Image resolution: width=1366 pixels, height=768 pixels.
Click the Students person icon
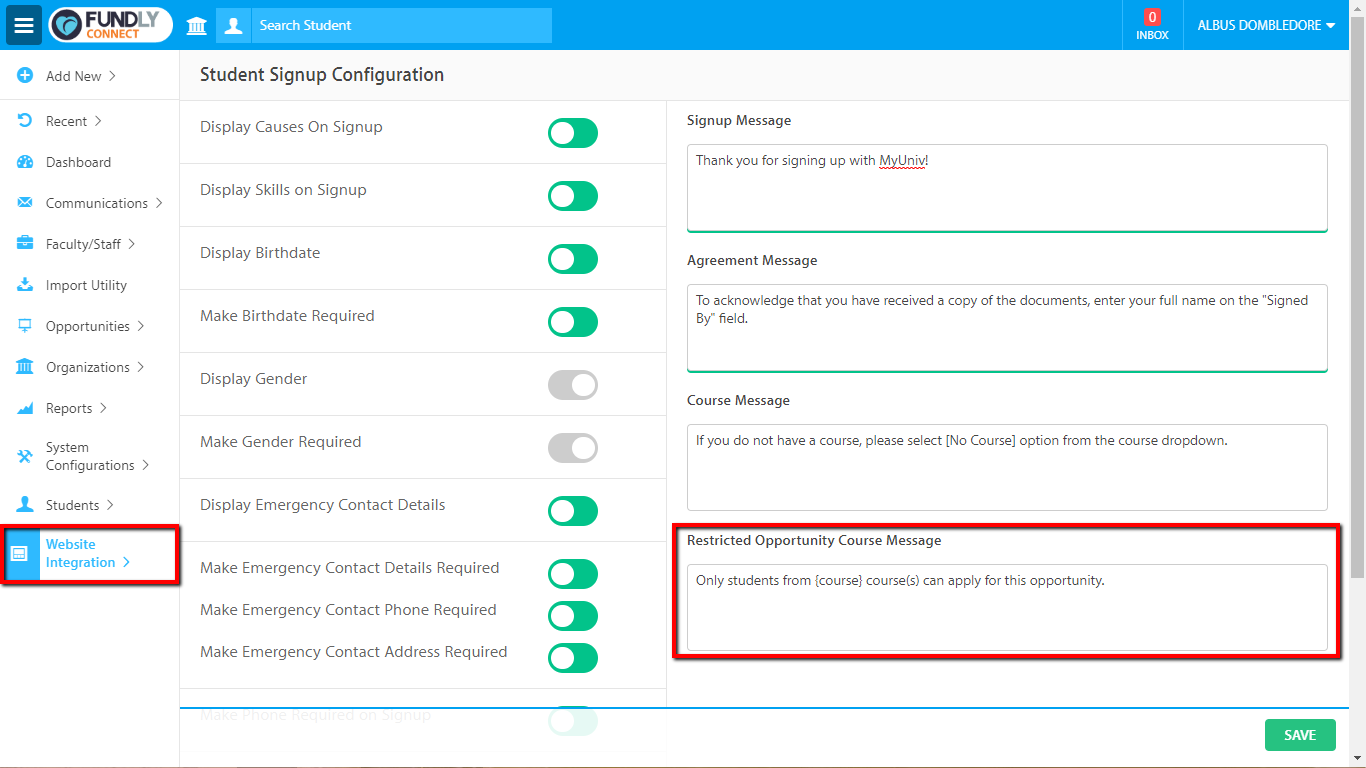tap(25, 505)
